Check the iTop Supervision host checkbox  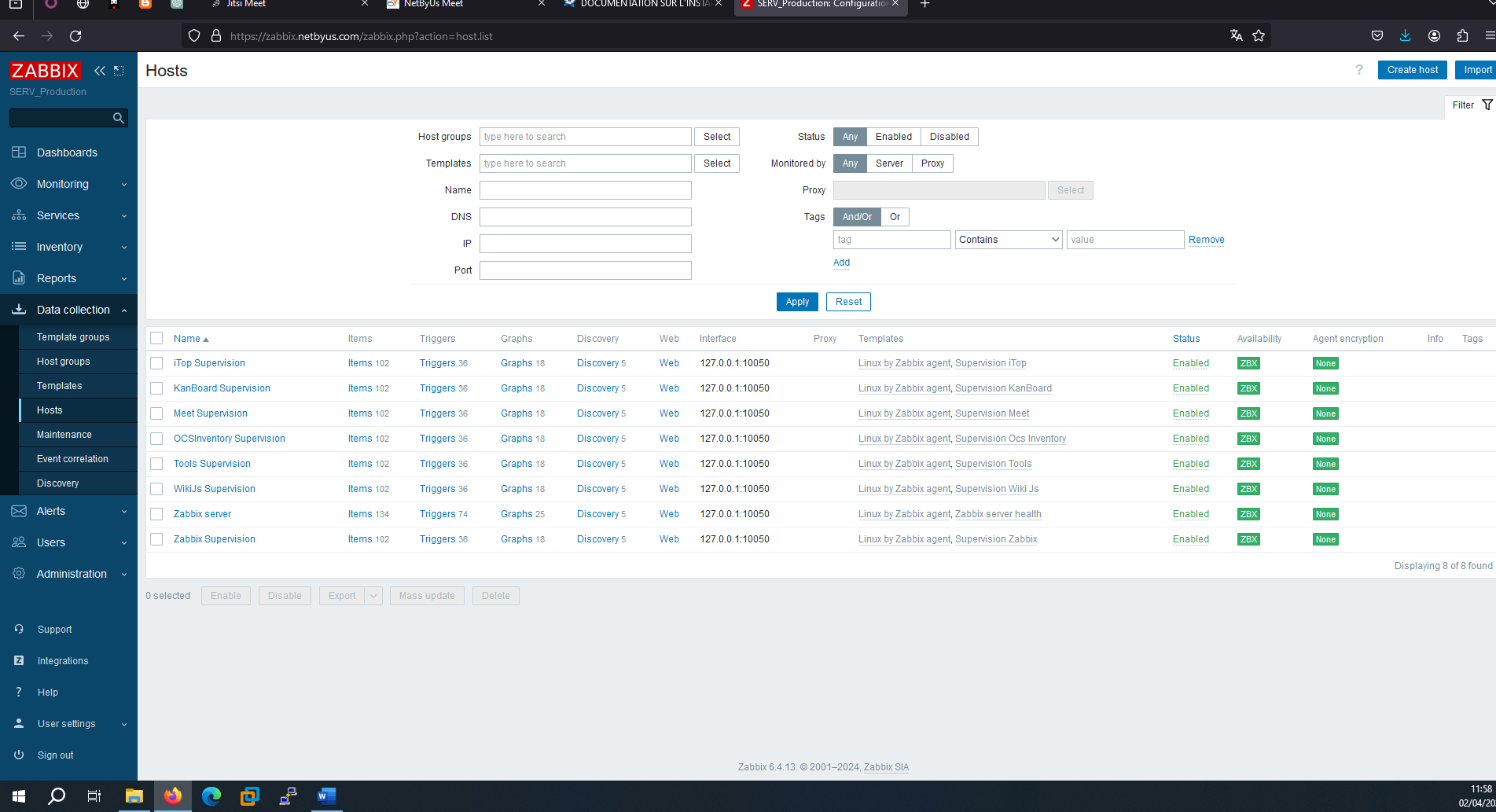pos(156,363)
